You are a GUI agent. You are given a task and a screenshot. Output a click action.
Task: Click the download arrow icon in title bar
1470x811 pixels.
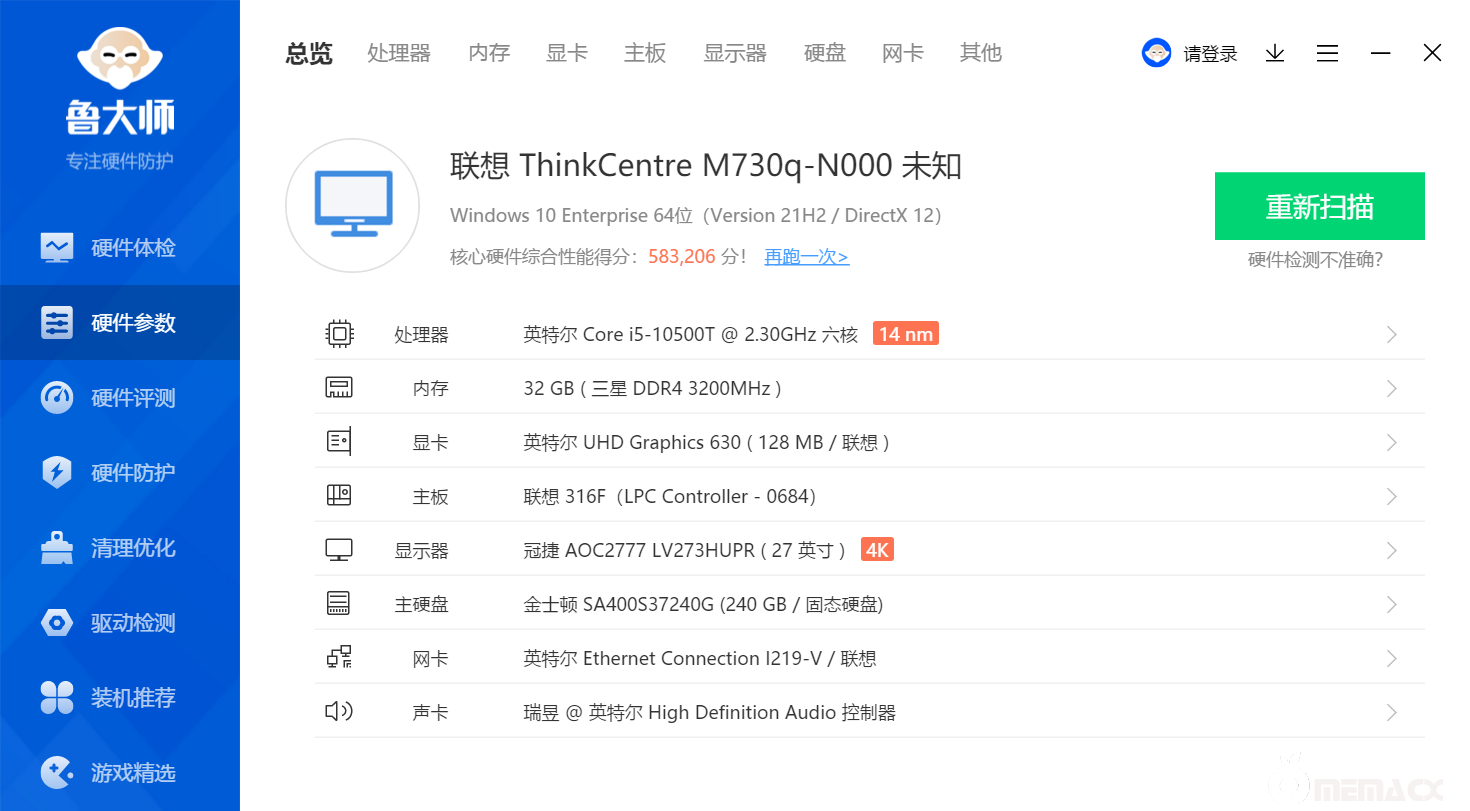click(x=1275, y=53)
